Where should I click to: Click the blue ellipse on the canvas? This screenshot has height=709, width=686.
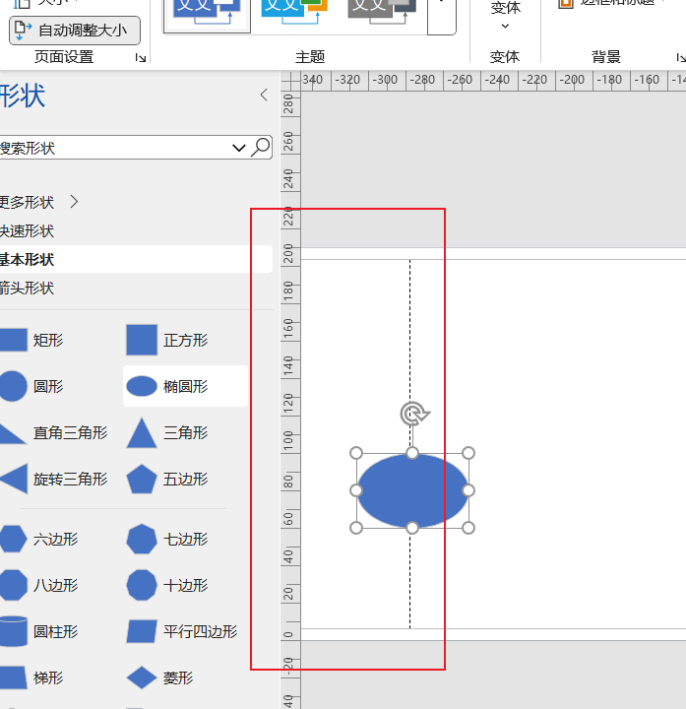click(412, 491)
